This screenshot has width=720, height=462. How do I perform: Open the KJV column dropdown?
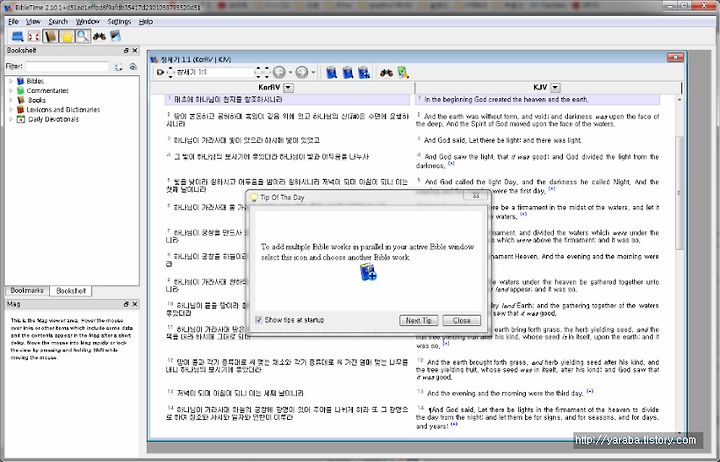point(555,87)
